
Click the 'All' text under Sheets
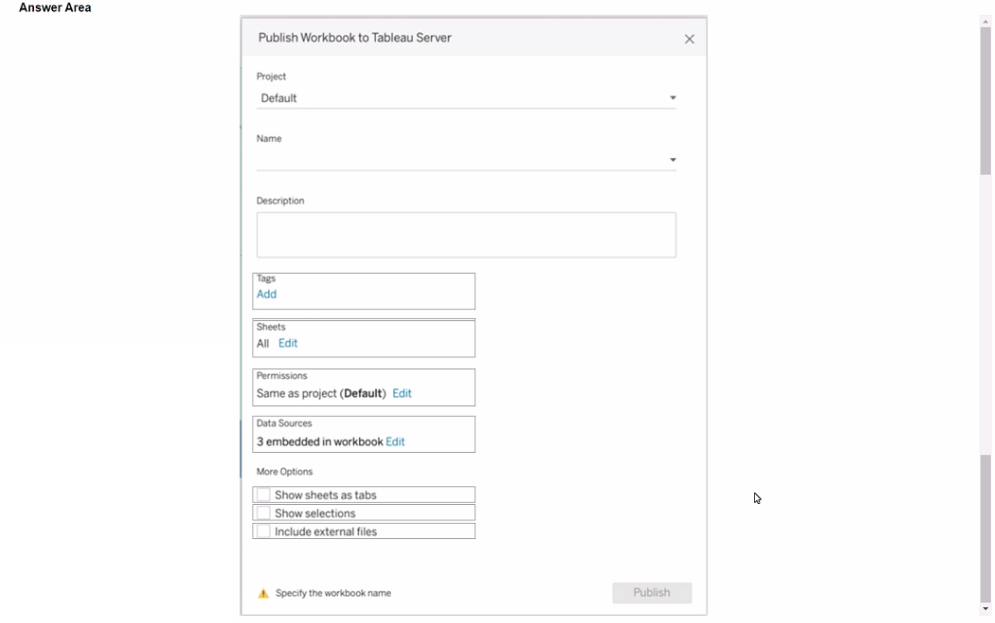pyautogui.click(x=263, y=343)
